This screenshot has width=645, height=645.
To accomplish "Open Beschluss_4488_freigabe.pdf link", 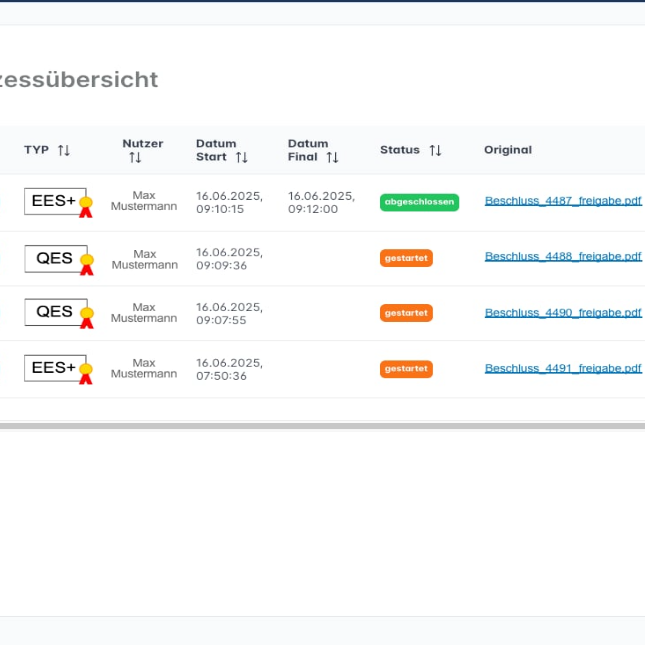I will click(563, 257).
